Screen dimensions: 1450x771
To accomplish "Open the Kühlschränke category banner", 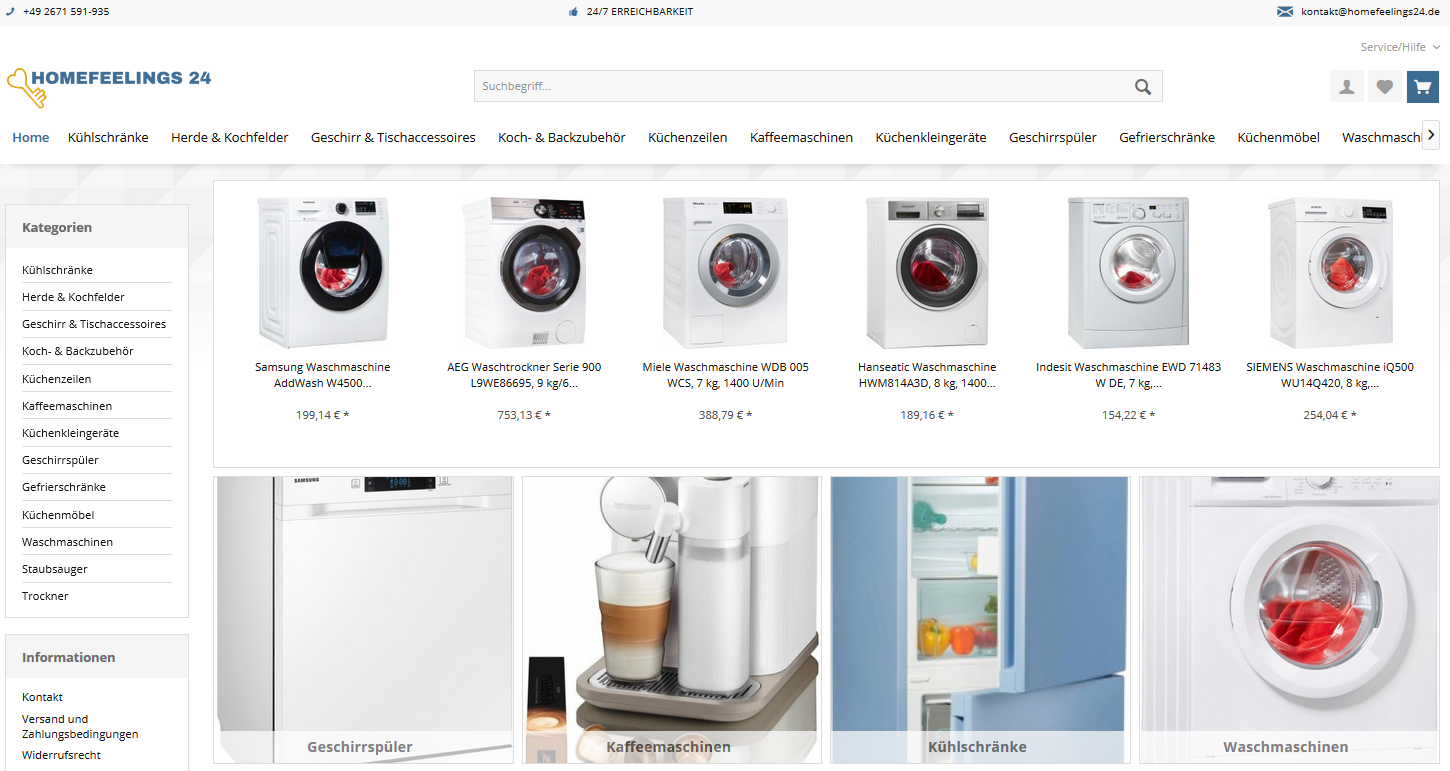I will click(980, 620).
